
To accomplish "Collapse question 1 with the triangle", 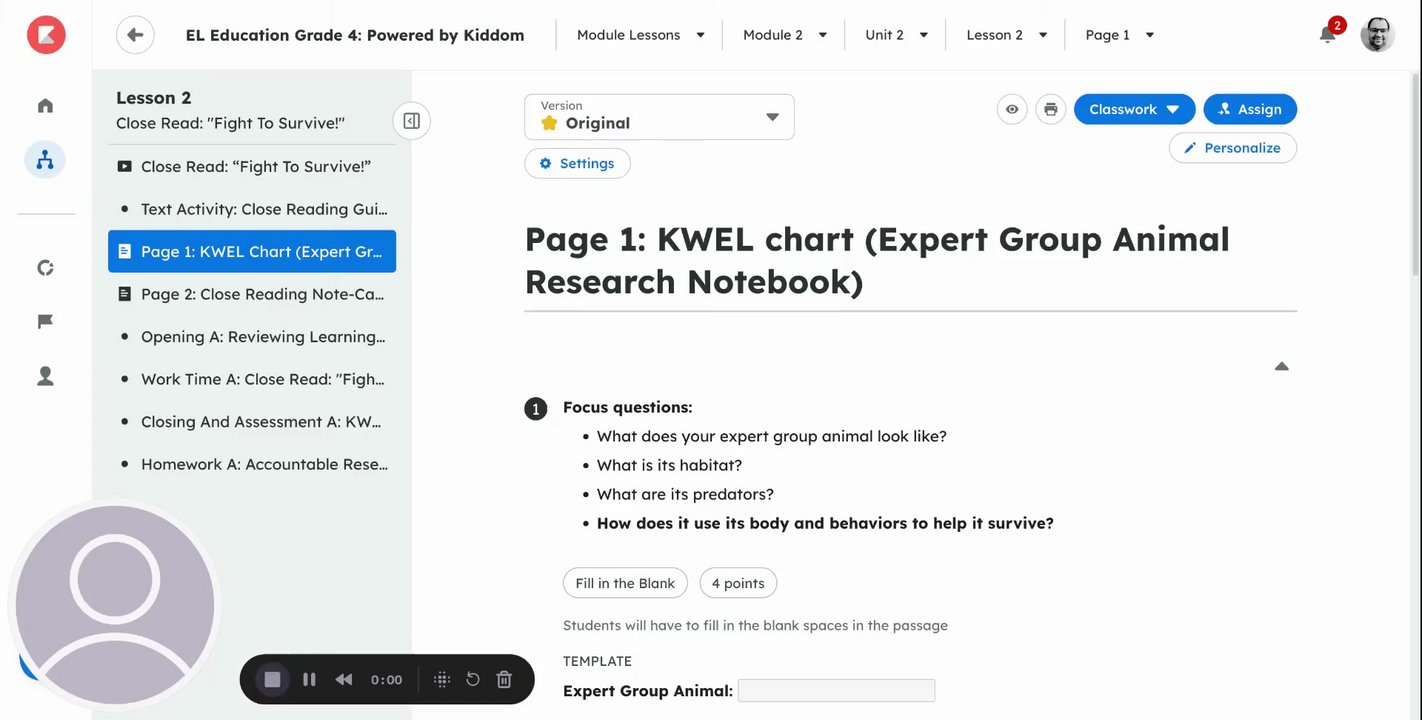I will [1281, 367].
